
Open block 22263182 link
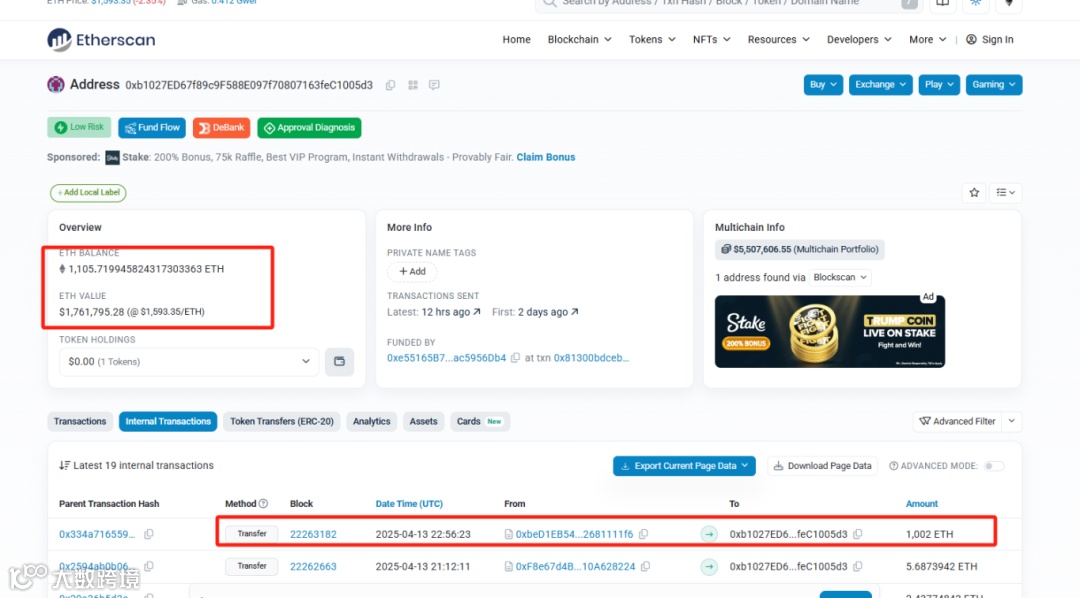click(313, 534)
